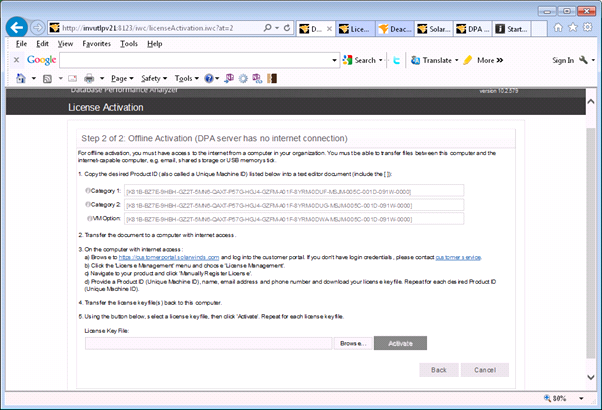Click the Translate button on the Google toolbar

pyautogui.click(x=432, y=60)
